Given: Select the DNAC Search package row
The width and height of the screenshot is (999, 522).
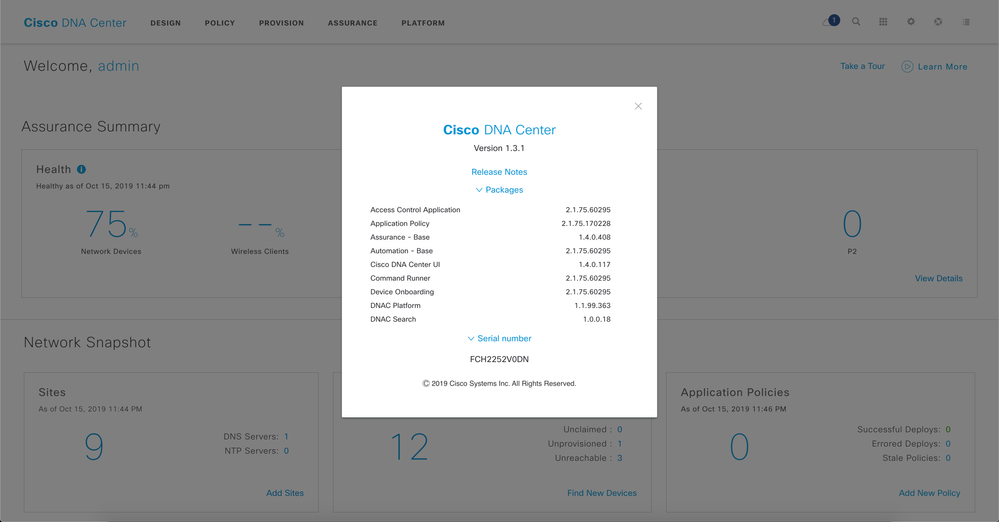Looking at the screenshot, I should click(491, 319).
